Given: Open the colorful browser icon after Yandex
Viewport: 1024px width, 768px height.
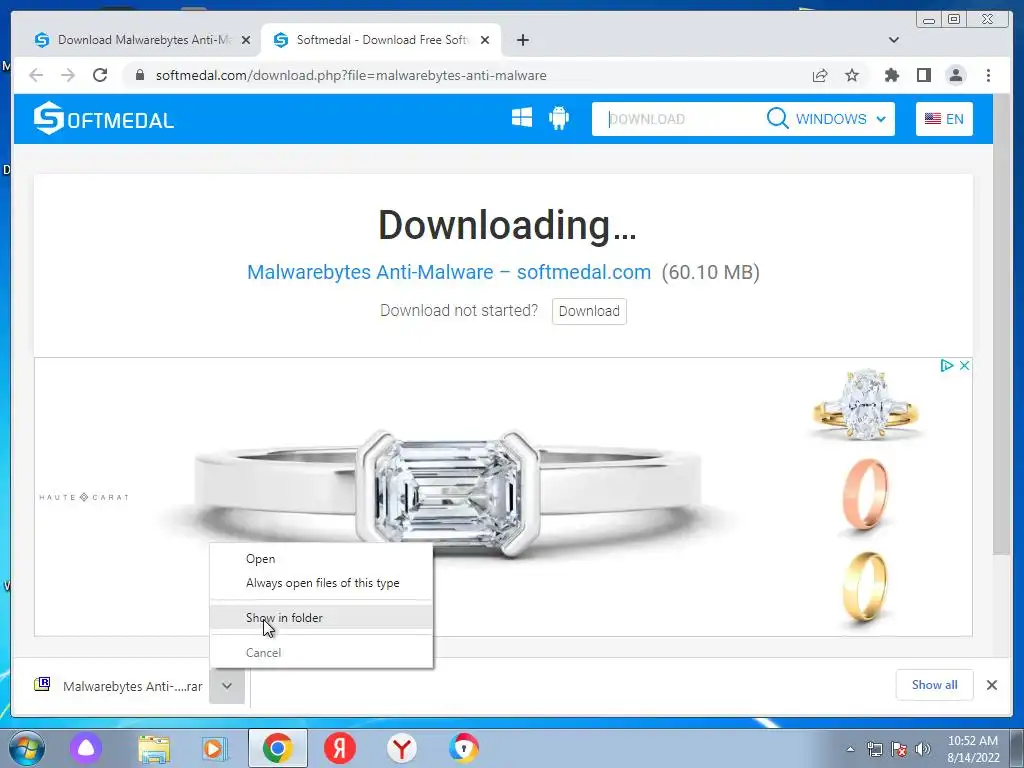Looking at the screenshot, I should click(x=464, y=748).
